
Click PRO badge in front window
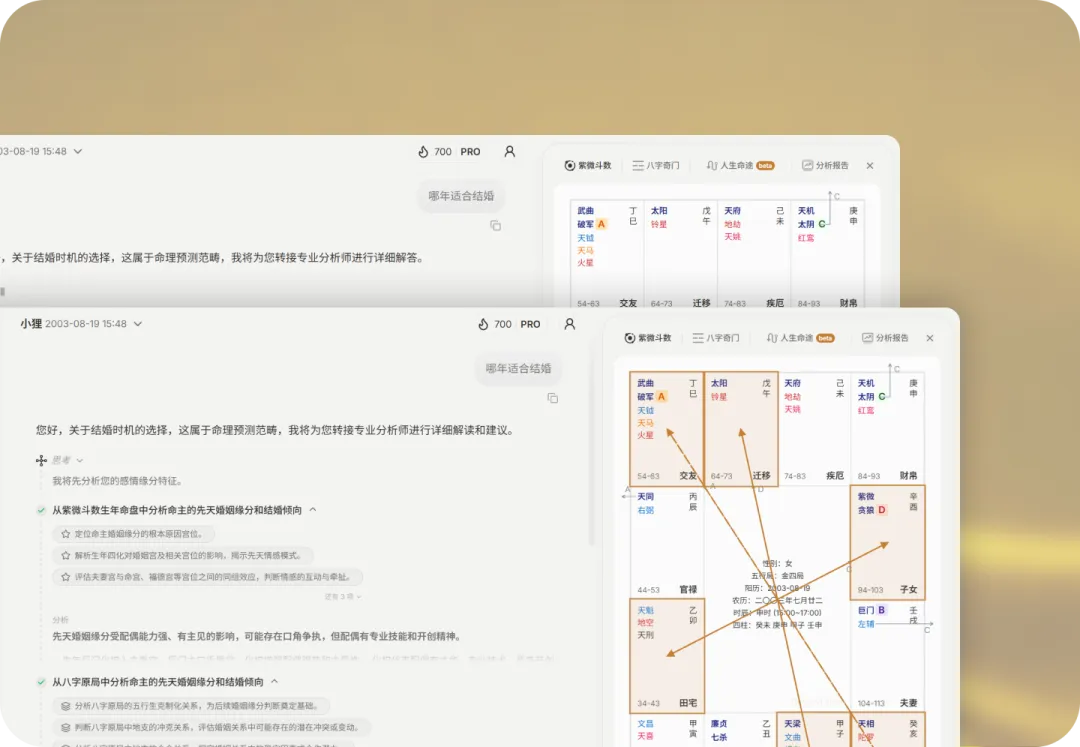point(530,324)
